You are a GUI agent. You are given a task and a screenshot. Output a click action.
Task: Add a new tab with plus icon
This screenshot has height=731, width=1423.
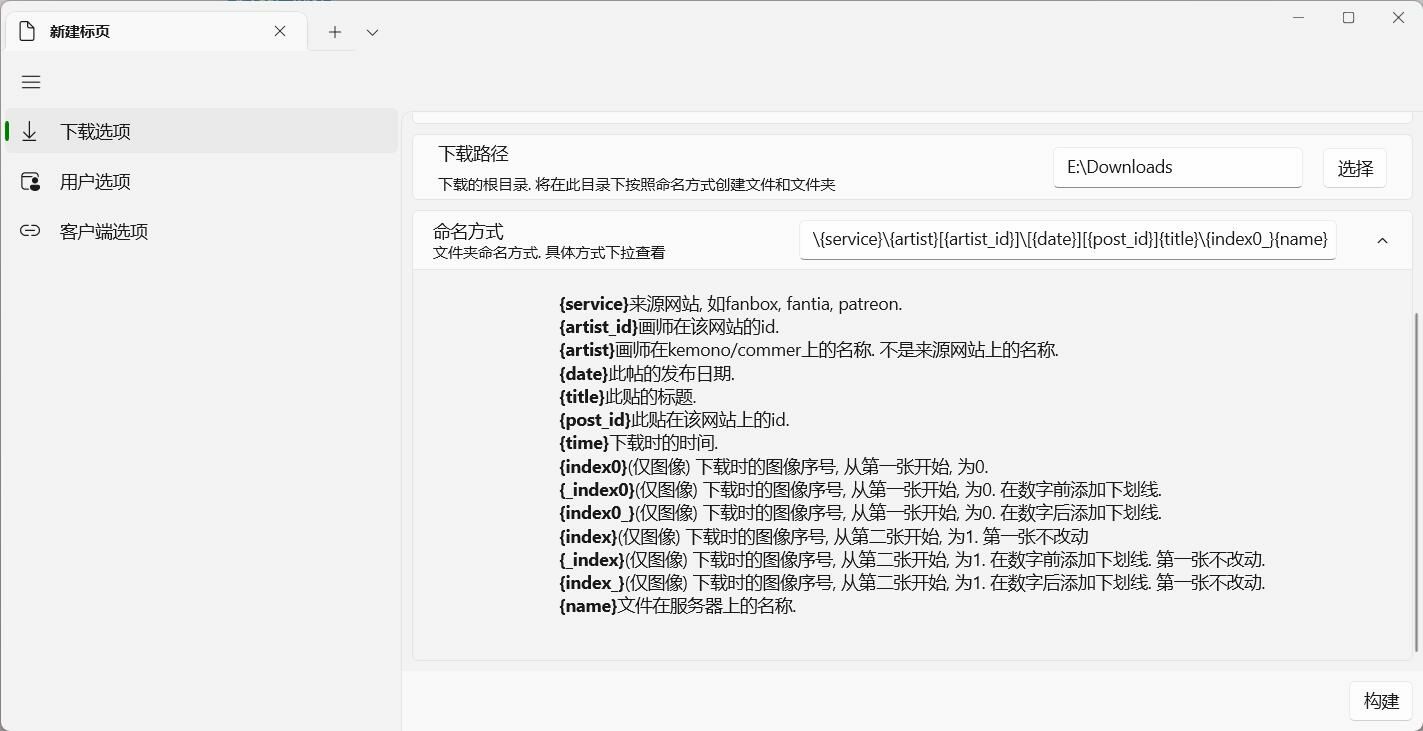coord(335,32)
